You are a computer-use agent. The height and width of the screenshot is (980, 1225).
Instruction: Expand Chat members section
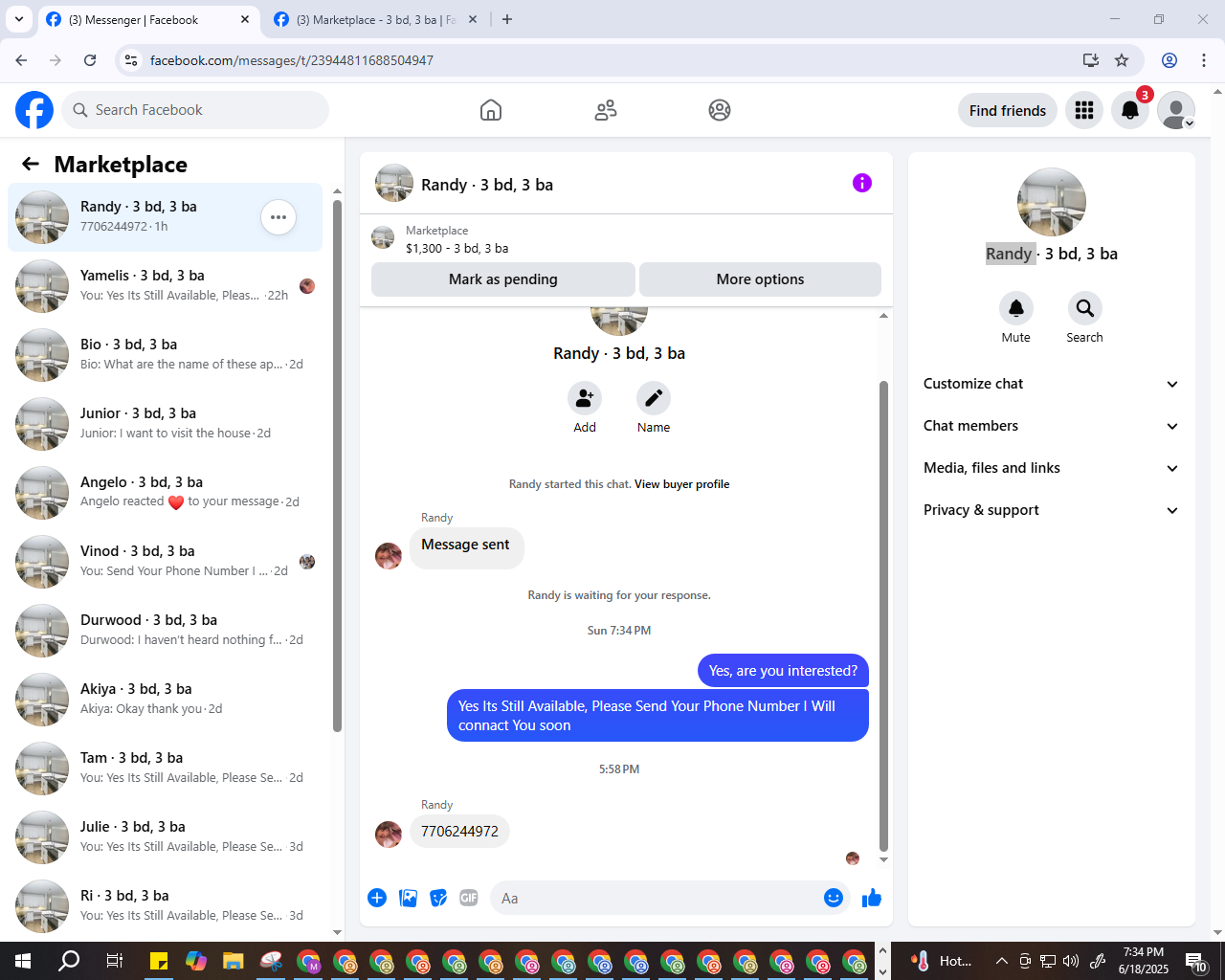point(1051,426)
